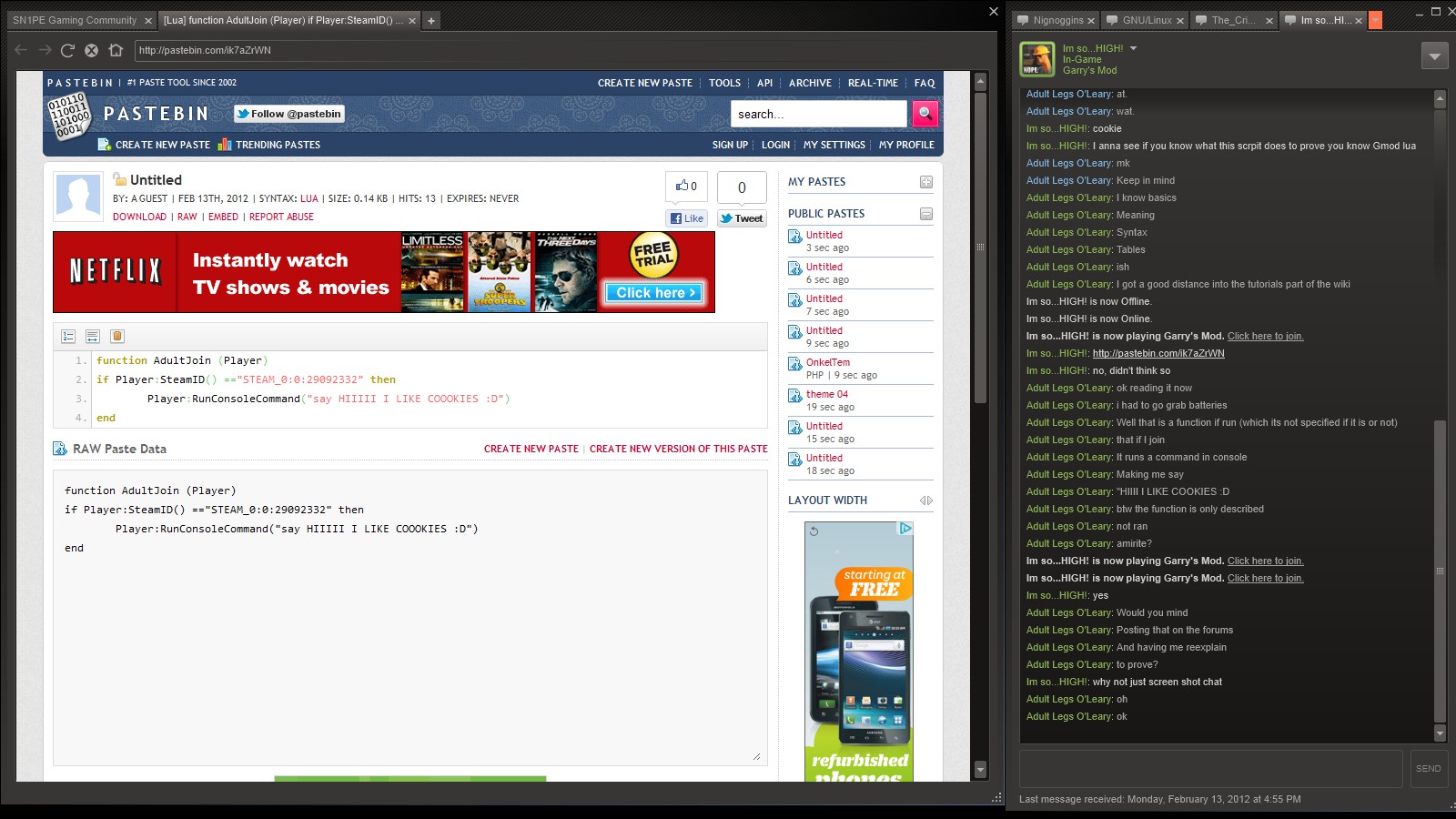Close the Nignoggins chat tab

pos(1090,20)
